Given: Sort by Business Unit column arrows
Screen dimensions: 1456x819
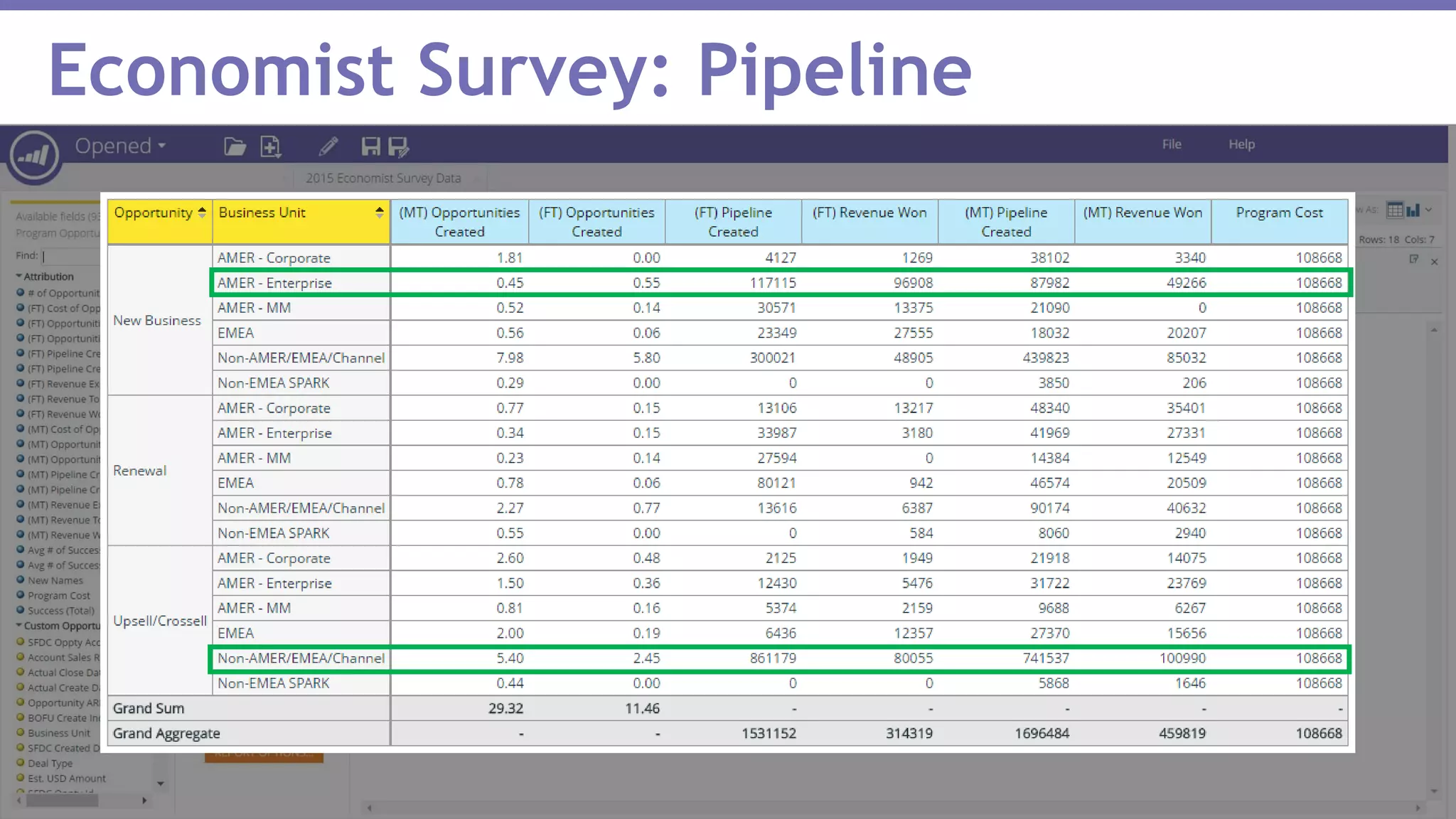Looking at the screenshot, I should (380, 213).
